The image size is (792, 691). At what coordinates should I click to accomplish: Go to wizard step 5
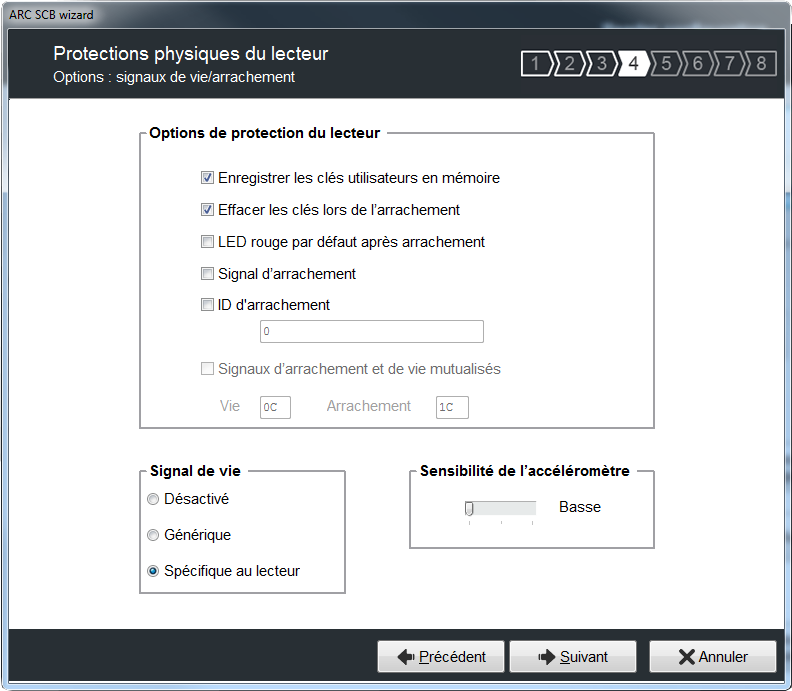click(665, 64)
